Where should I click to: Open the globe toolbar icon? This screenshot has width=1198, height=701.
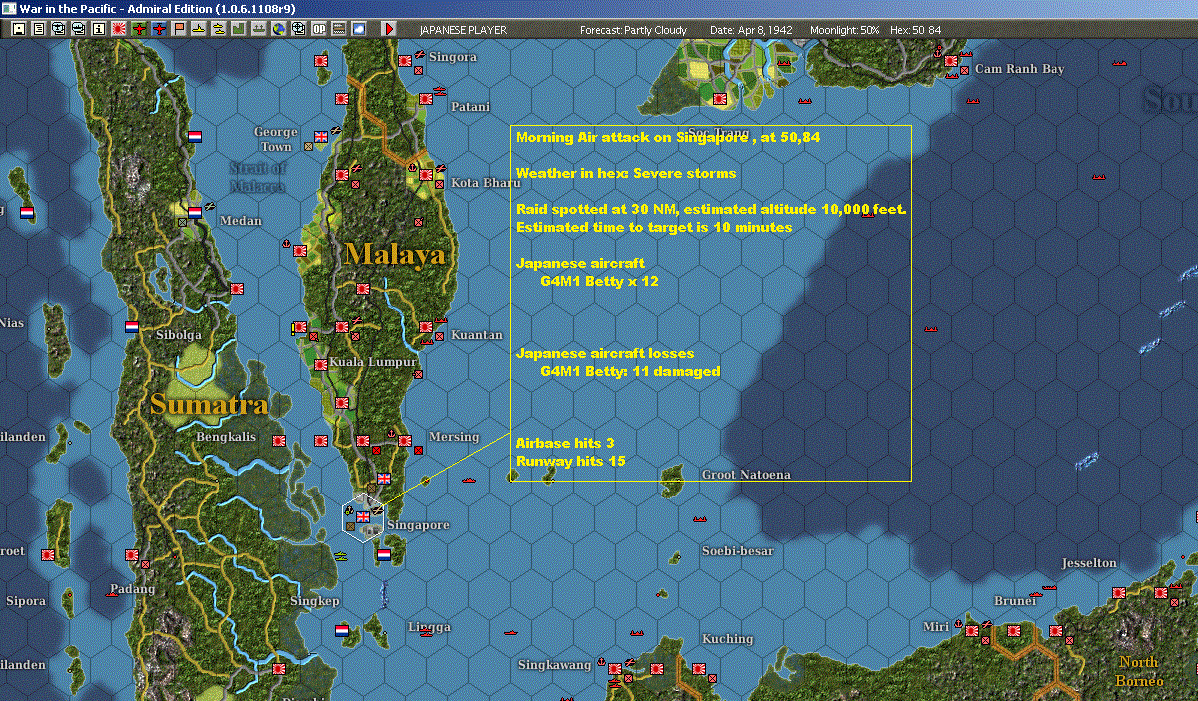point(278,29)
